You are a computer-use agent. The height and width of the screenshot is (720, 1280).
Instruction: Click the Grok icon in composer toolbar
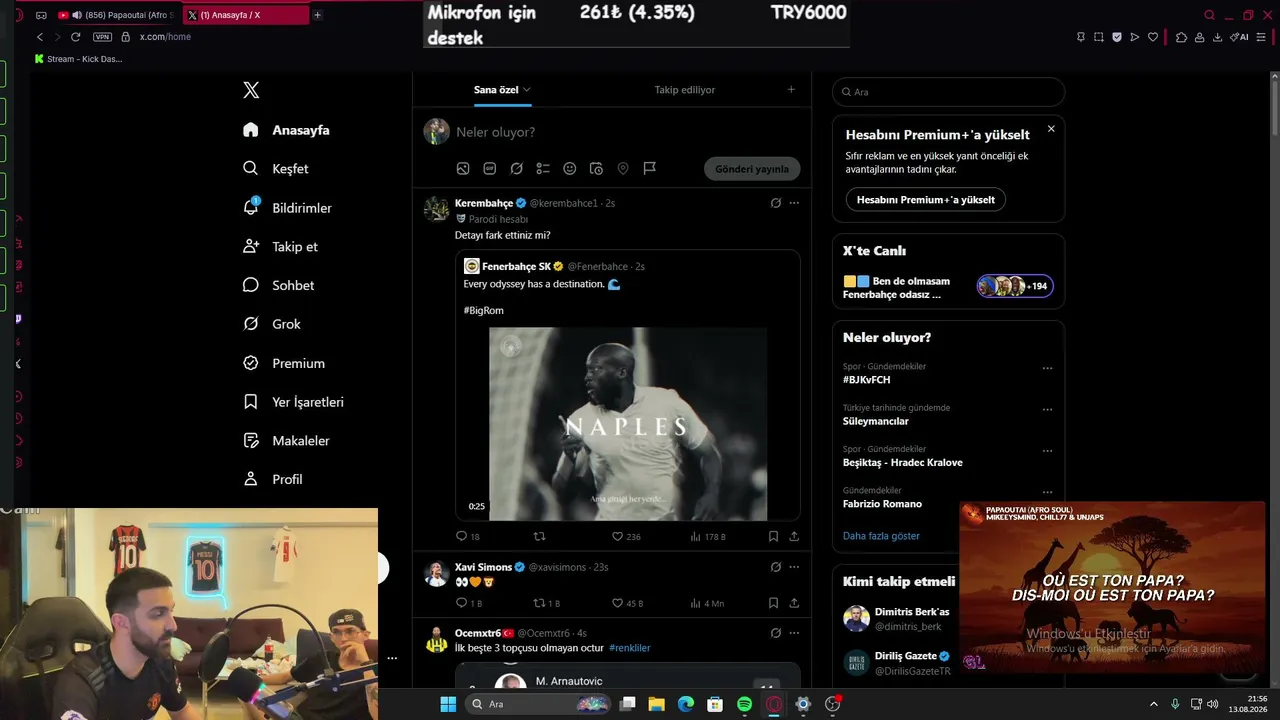tap(516, 169)
